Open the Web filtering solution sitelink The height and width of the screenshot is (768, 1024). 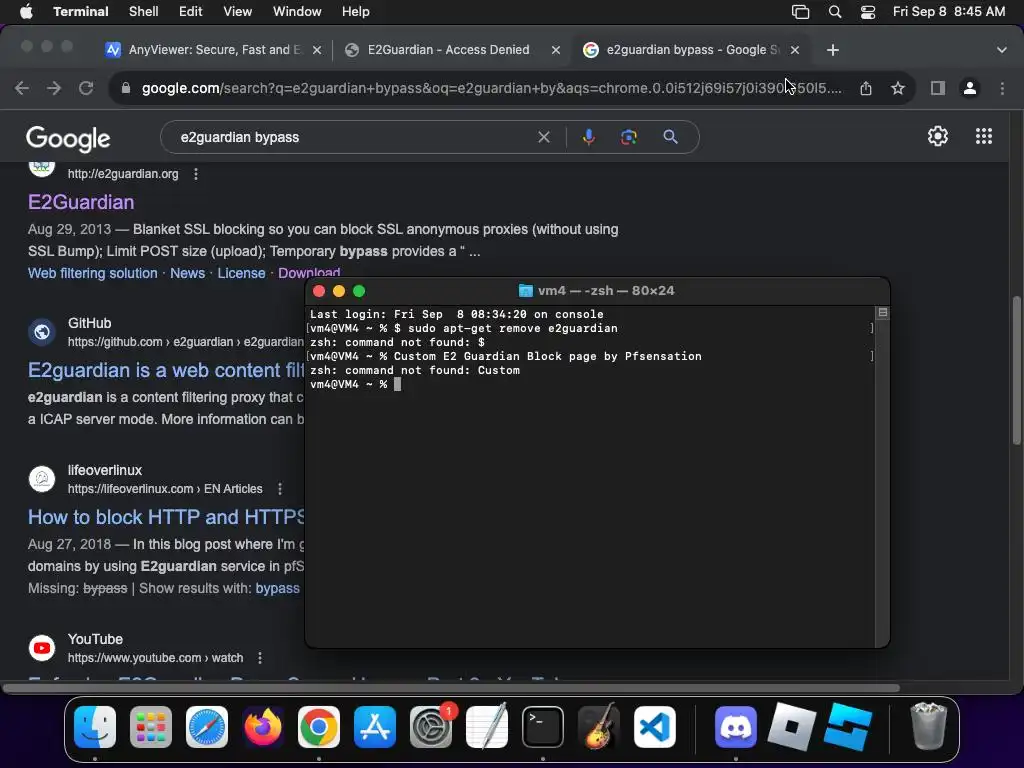(93, 273)
